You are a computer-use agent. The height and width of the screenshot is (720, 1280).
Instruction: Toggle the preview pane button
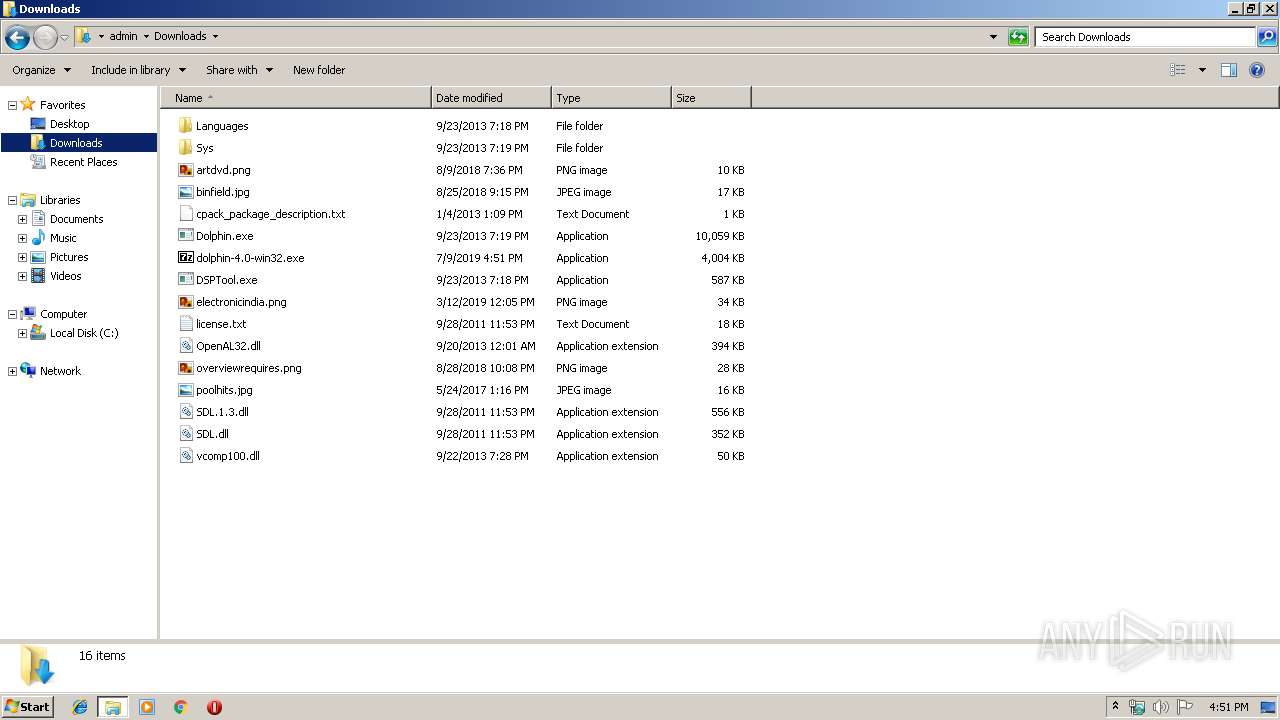coord(1229,70)
